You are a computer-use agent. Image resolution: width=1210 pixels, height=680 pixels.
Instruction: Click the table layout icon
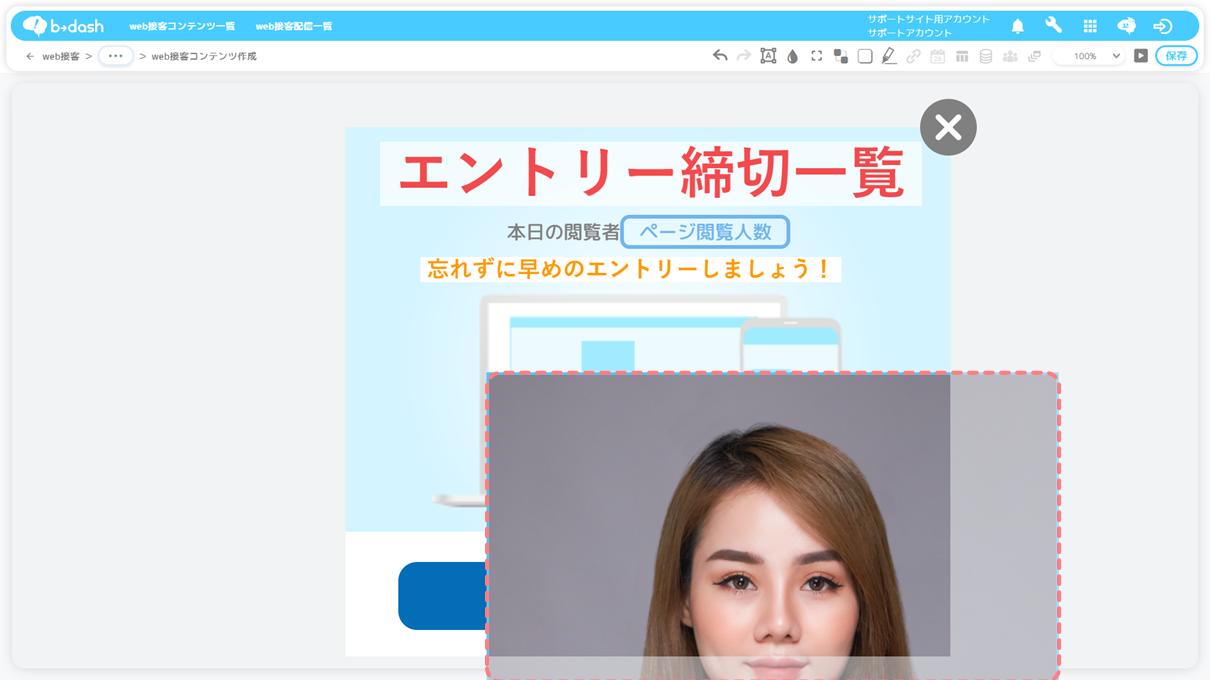(x=961, y=56)
